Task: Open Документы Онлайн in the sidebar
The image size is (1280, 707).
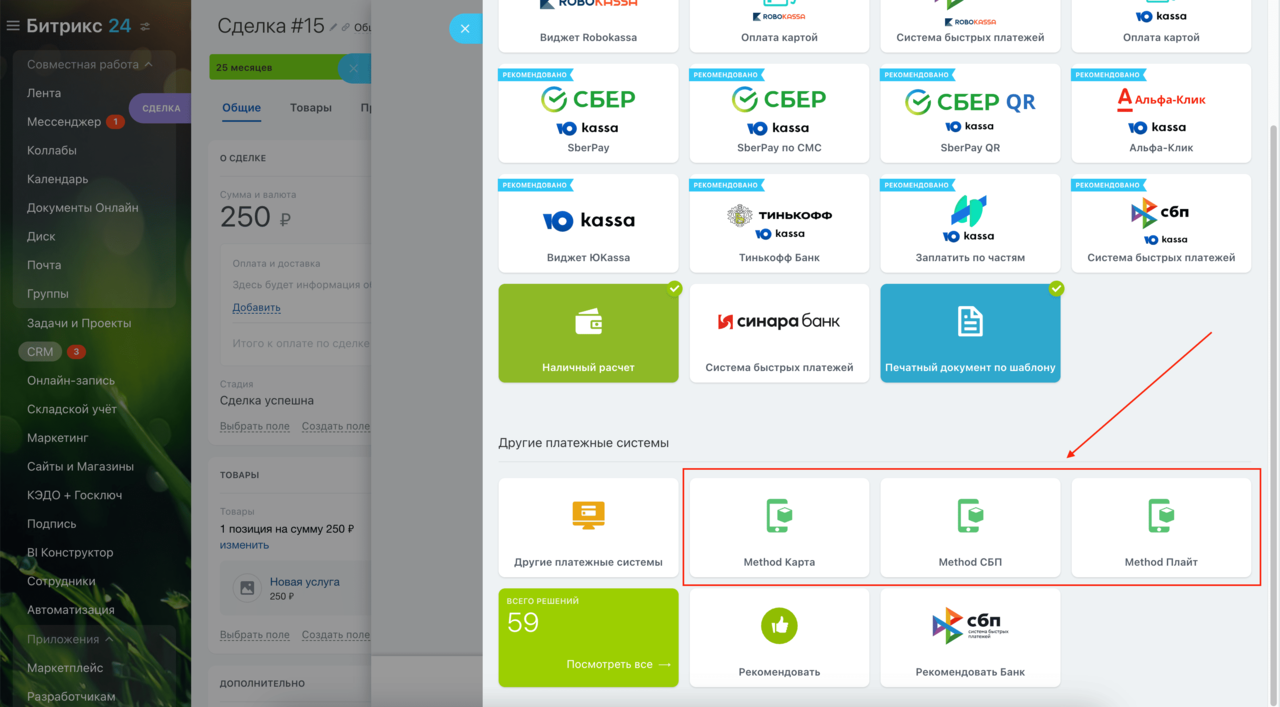Action: click(x=83, y=208)
